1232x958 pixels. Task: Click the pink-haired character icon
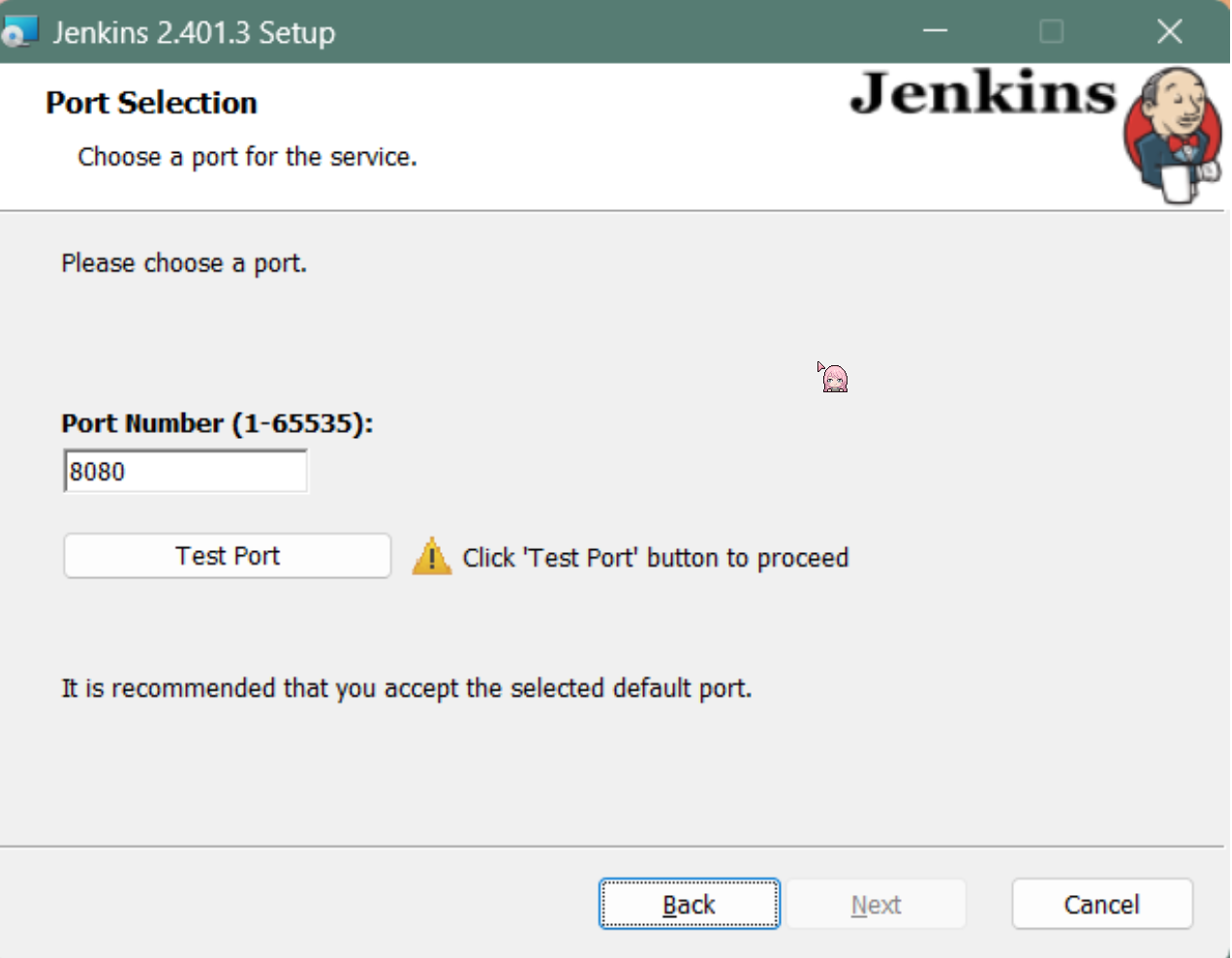[x=834, y=378]
